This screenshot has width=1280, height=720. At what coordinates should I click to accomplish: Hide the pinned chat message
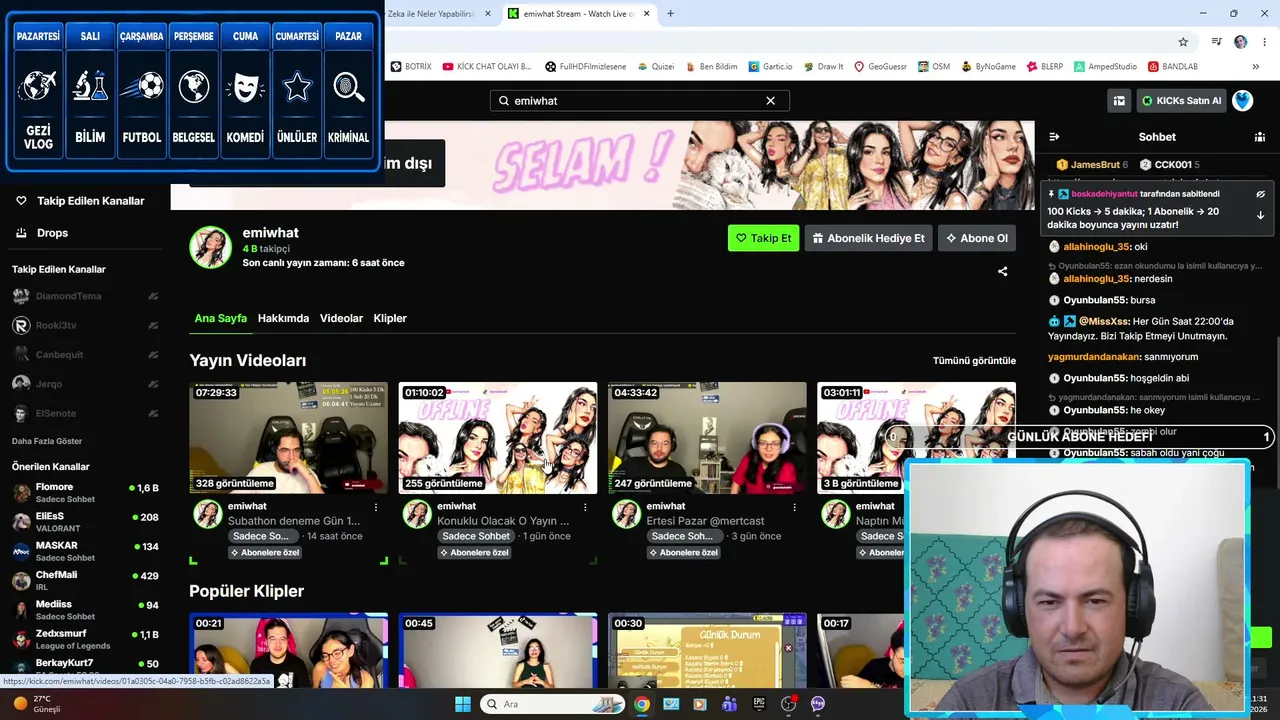[1261, 194]
